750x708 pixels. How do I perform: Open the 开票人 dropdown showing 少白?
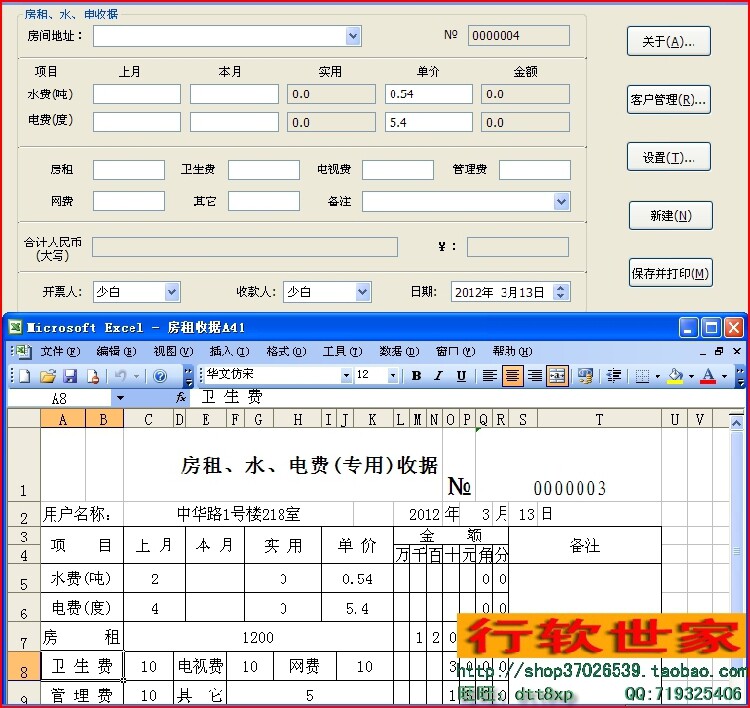point(172,292)
